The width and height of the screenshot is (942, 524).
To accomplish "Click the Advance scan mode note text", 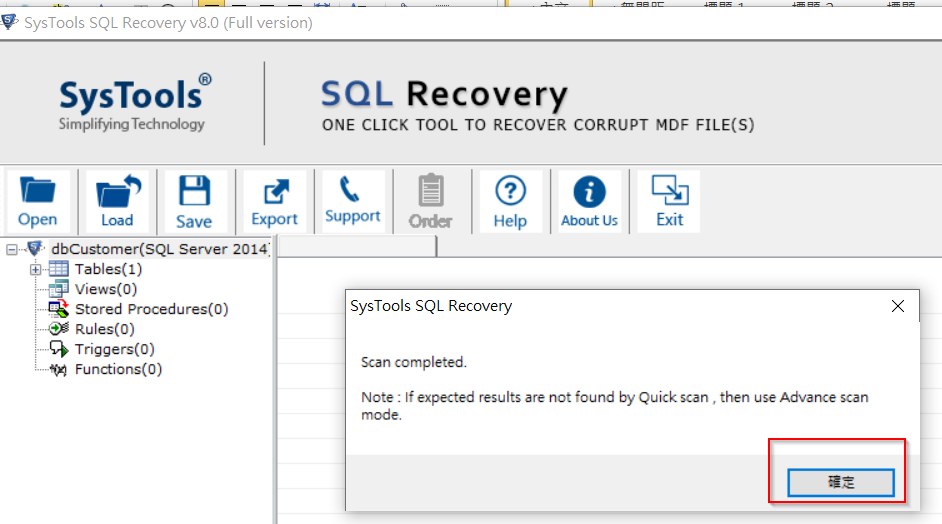I will pos(615,406).
